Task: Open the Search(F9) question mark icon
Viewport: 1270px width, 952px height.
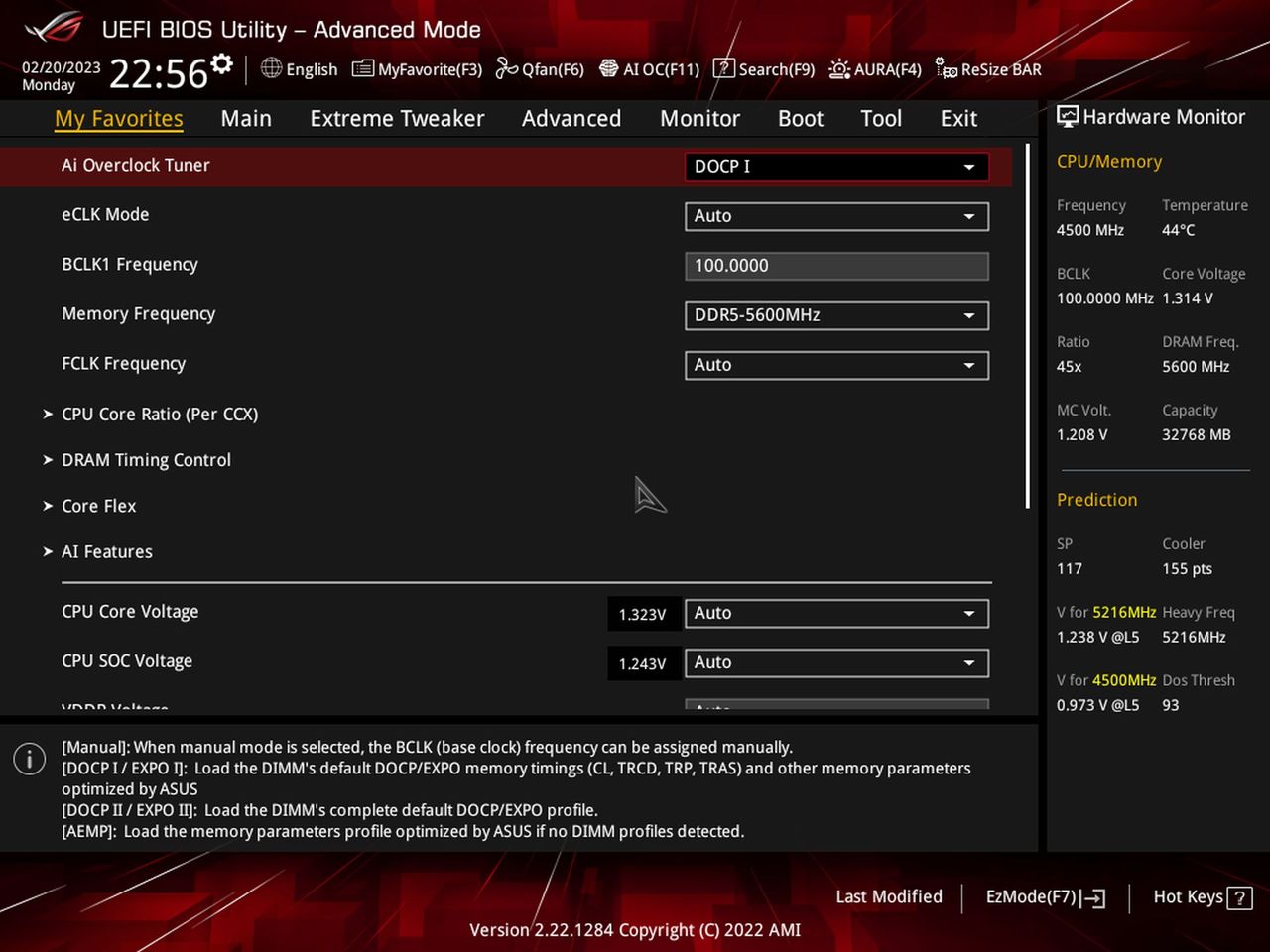Action: point(724,68)
